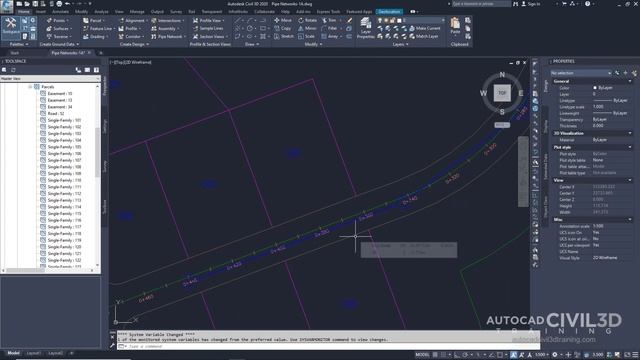640x360 pixels.
Task: Open Layer Properties manager
Action: click(365, 28)
